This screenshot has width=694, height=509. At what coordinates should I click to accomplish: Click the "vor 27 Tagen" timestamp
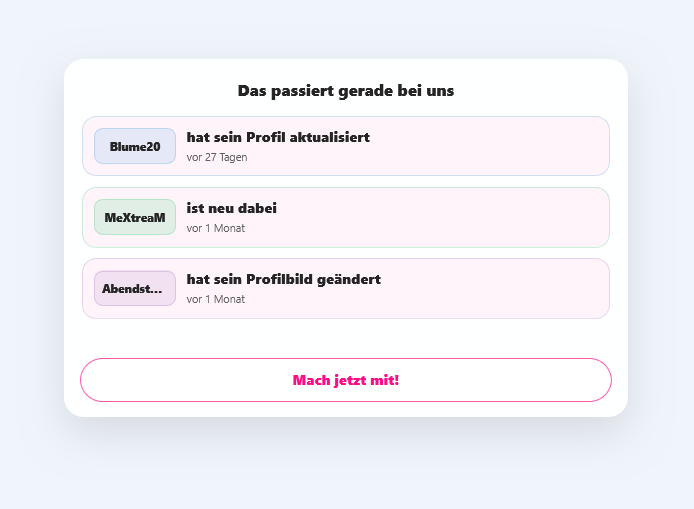(217, 157)
